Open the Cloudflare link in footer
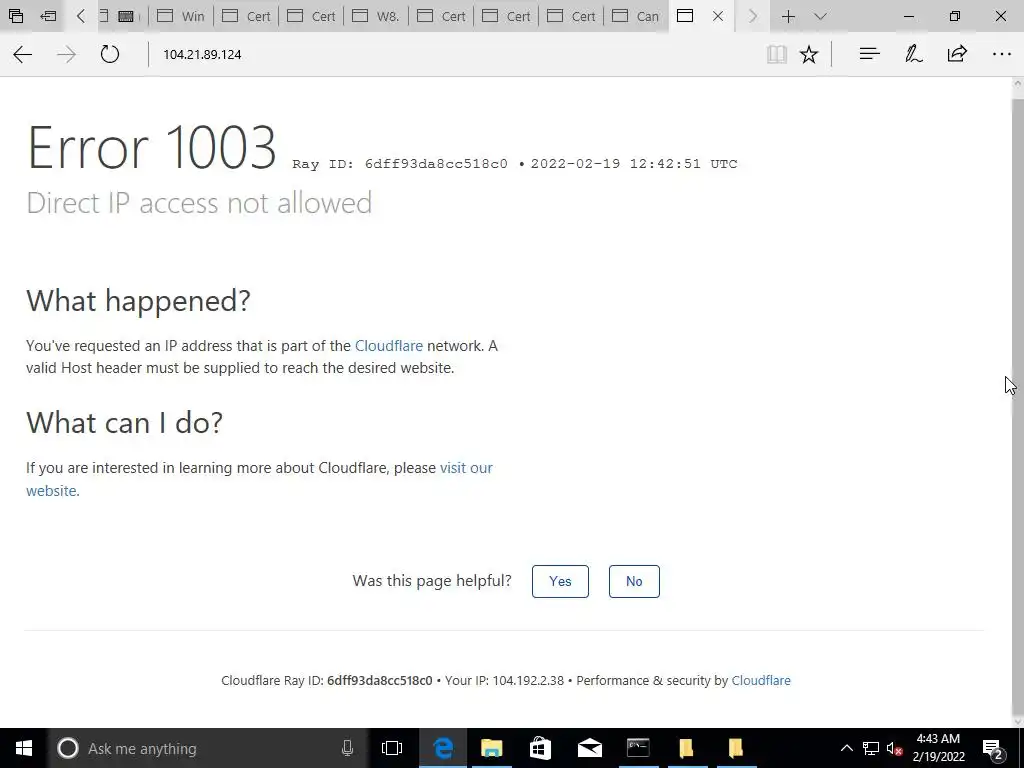Screen dimensions: 1024x768 pyautogui.click(x=761, y=680)
